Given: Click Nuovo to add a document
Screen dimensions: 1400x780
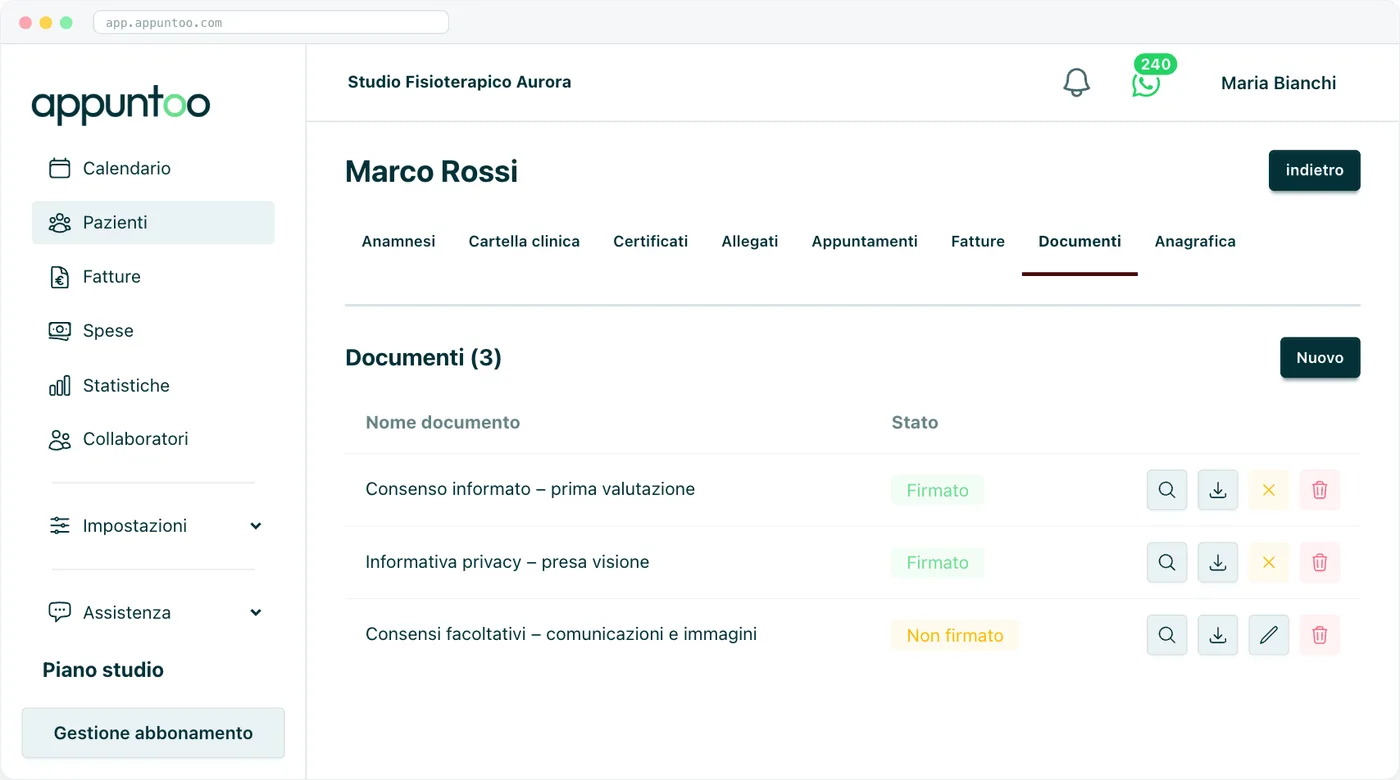Looking at the screenshot, I should [1320, 357].
